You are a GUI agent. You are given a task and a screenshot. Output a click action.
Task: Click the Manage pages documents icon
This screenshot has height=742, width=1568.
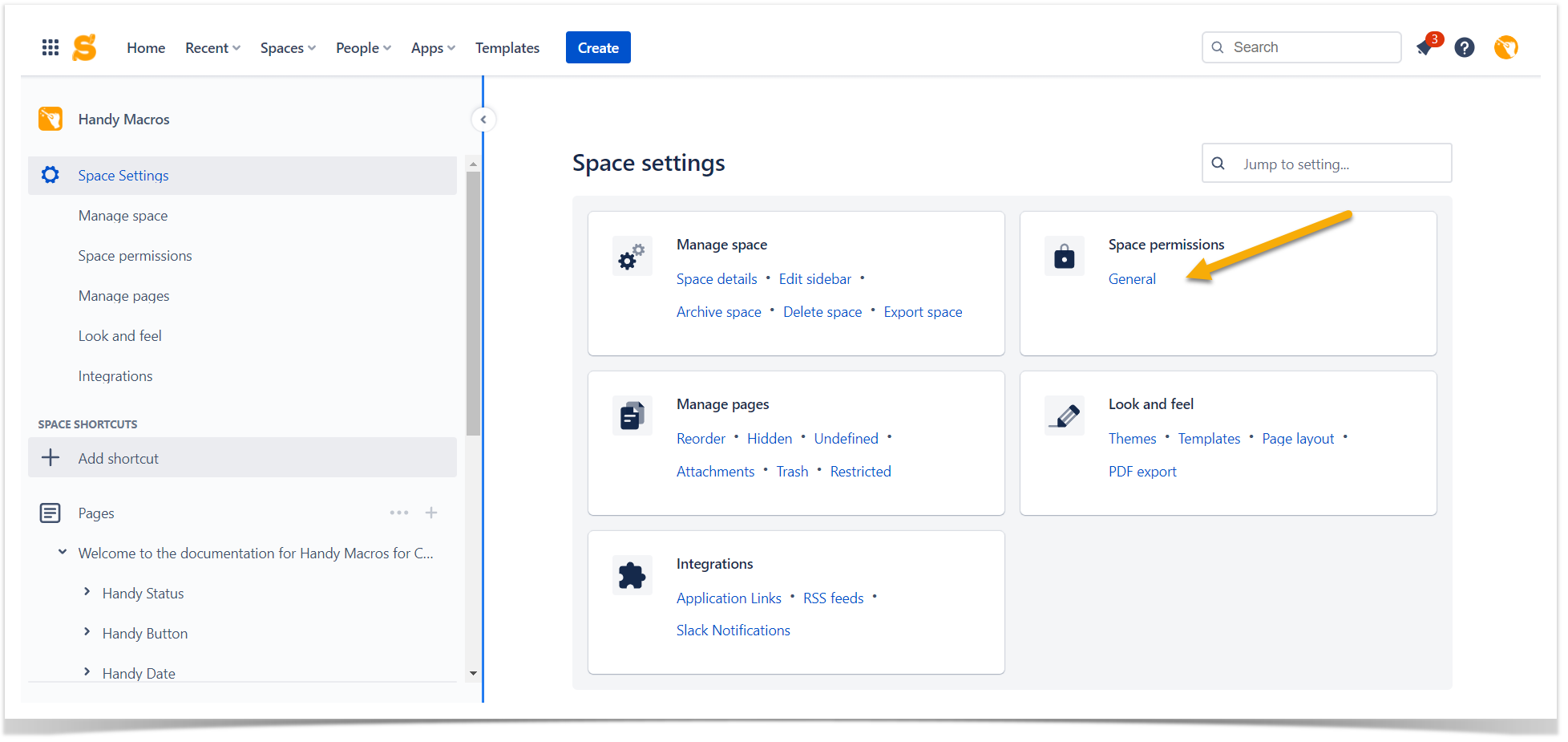pos(632,416)
